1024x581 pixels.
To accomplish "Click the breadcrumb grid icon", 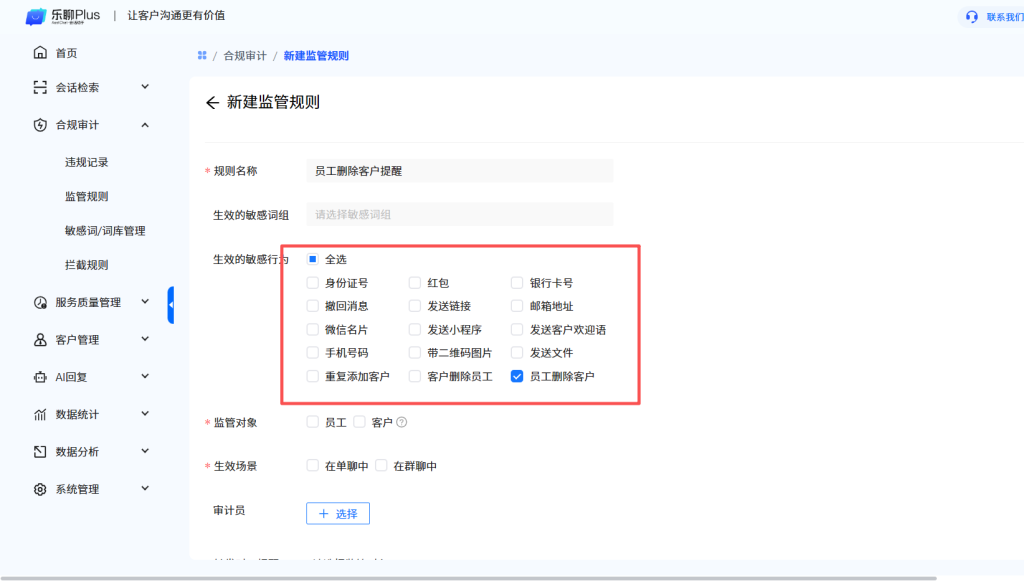I will pyautogui.click(x=202, y=56).
